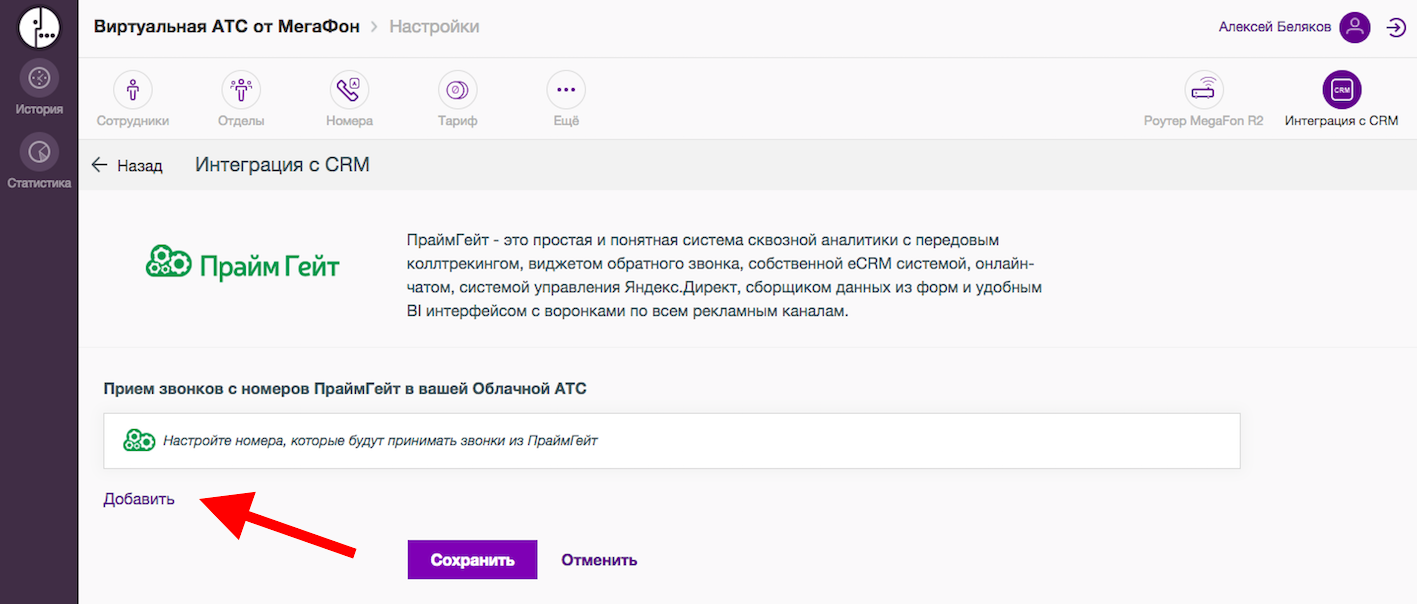
Task: Click the Алексей Беляков user name
Action: pyautogui.click(x=1275, y=27)
